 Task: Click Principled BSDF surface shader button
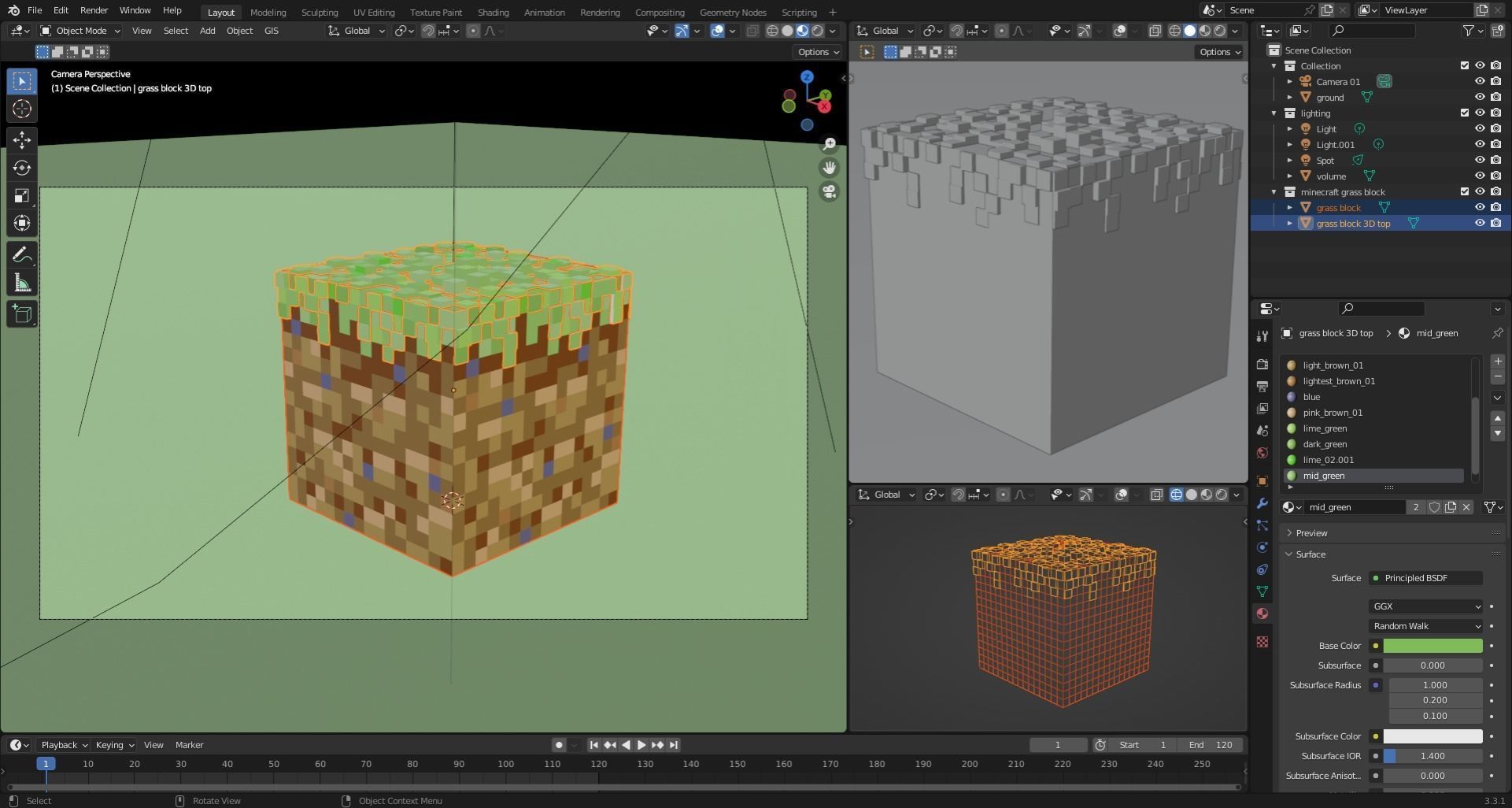click(1425, 578)
